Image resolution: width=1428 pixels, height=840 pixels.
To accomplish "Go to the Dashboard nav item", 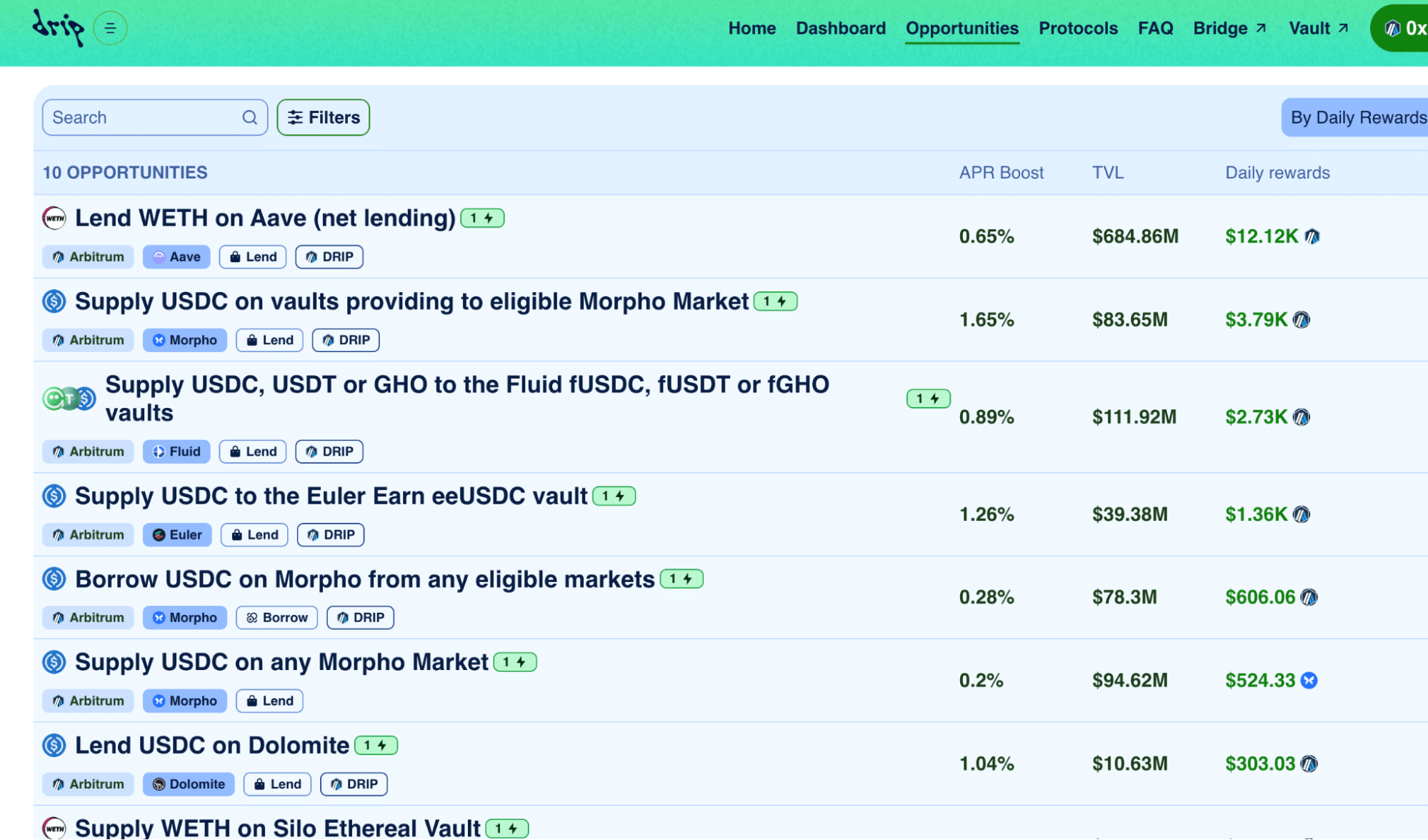I will point(840,29).
